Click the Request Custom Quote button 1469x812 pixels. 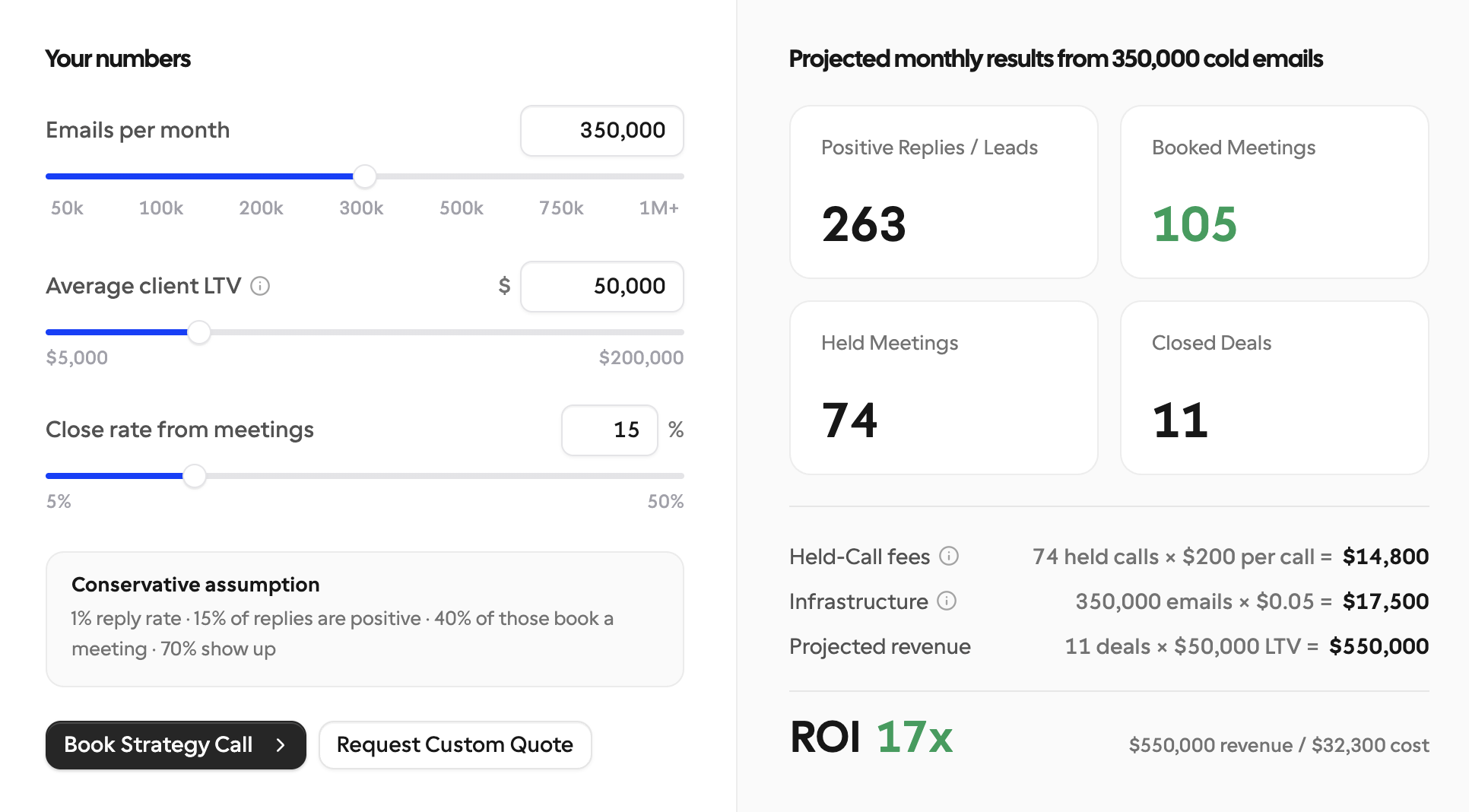point(455,744)
